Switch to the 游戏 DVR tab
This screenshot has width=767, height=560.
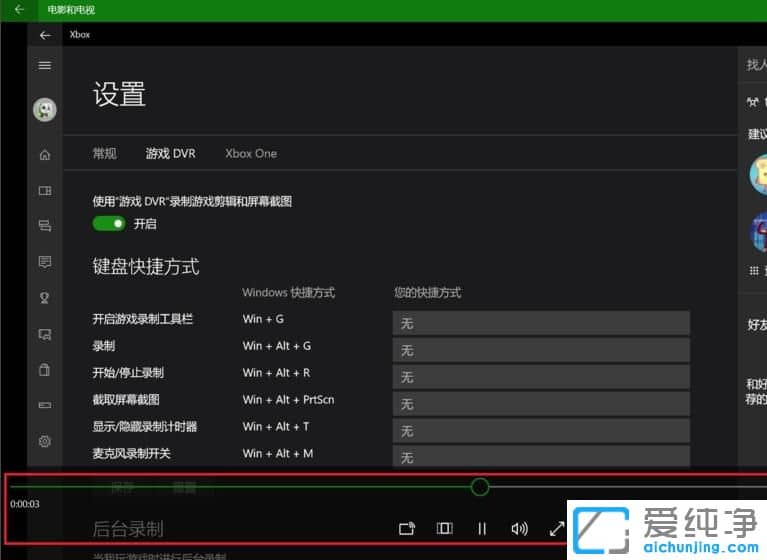click(170, 154)
